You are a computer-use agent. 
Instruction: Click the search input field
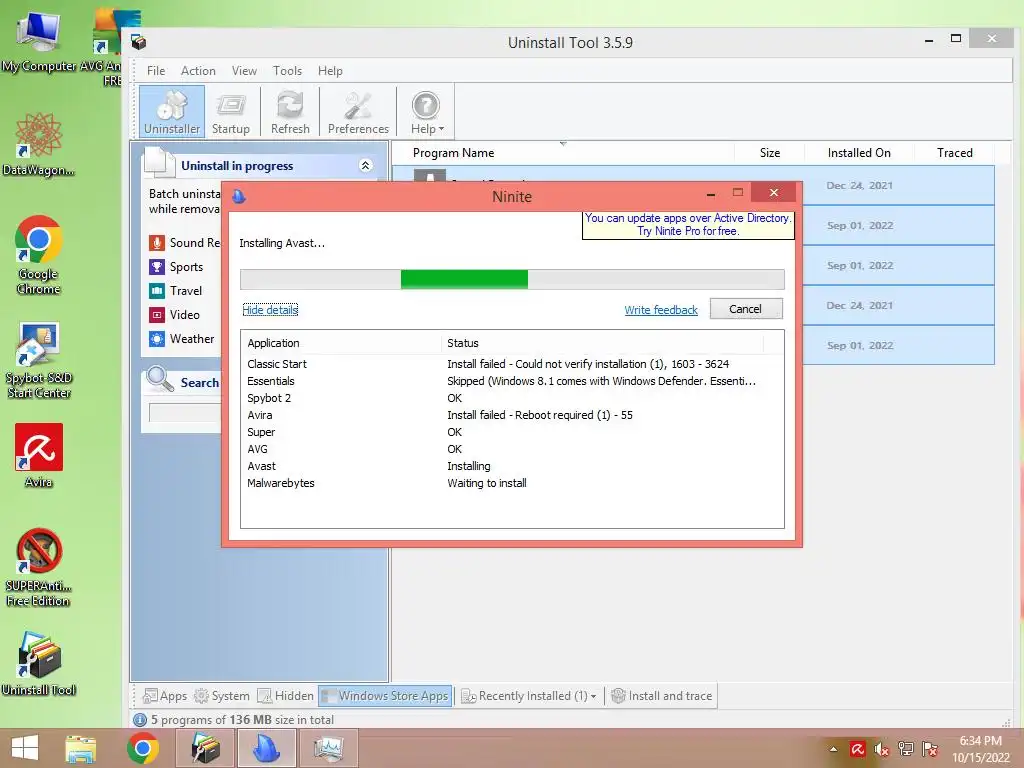point(185,413)
